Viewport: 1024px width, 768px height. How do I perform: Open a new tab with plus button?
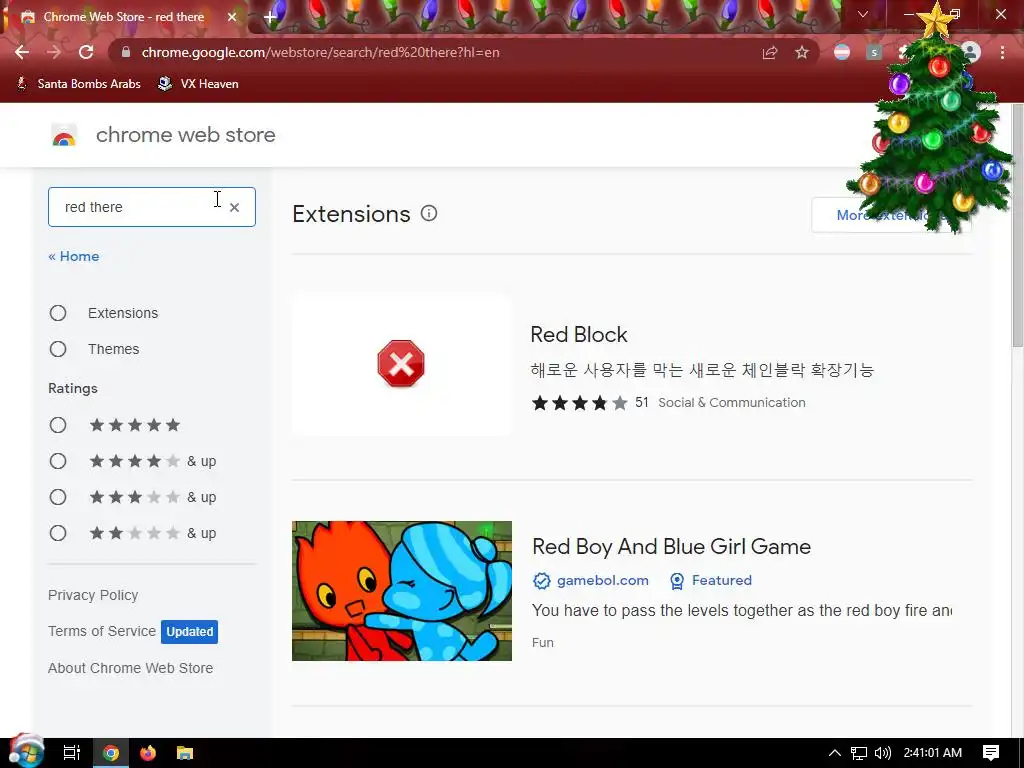(270, 17)
